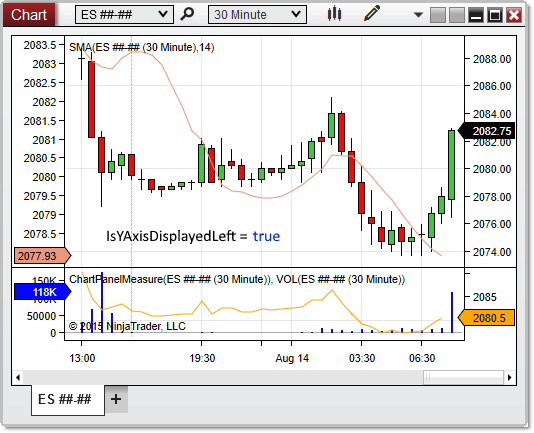The width and height of the screenshot is (534, 433).
Task: Click the 2088.00 right axis price label
Action: (x=492, y=59)
